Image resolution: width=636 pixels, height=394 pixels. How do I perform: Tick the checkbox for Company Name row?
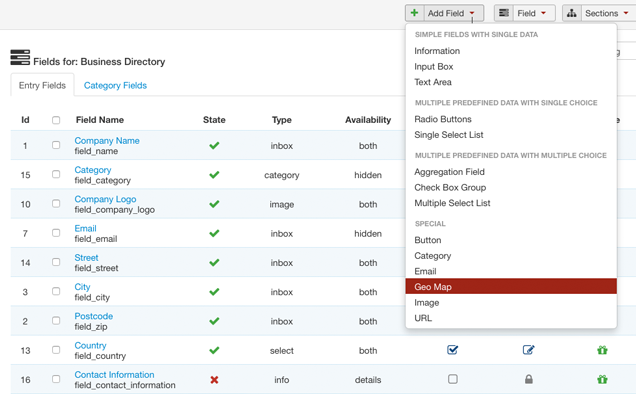56,145
